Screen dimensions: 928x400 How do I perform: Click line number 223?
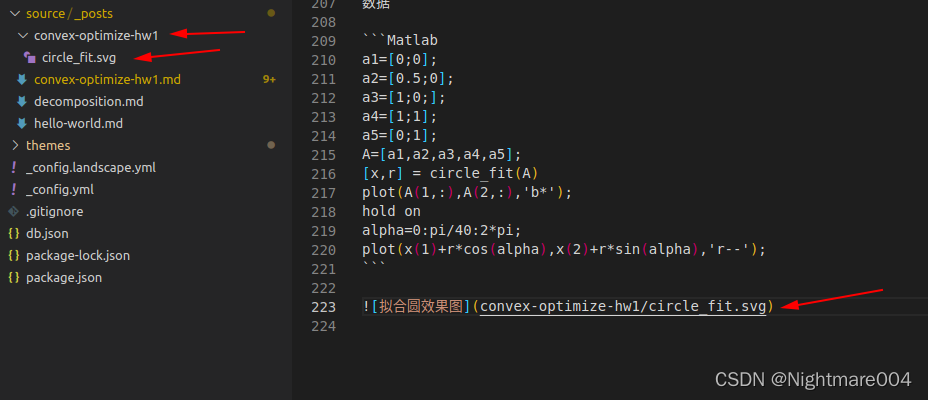323,307
